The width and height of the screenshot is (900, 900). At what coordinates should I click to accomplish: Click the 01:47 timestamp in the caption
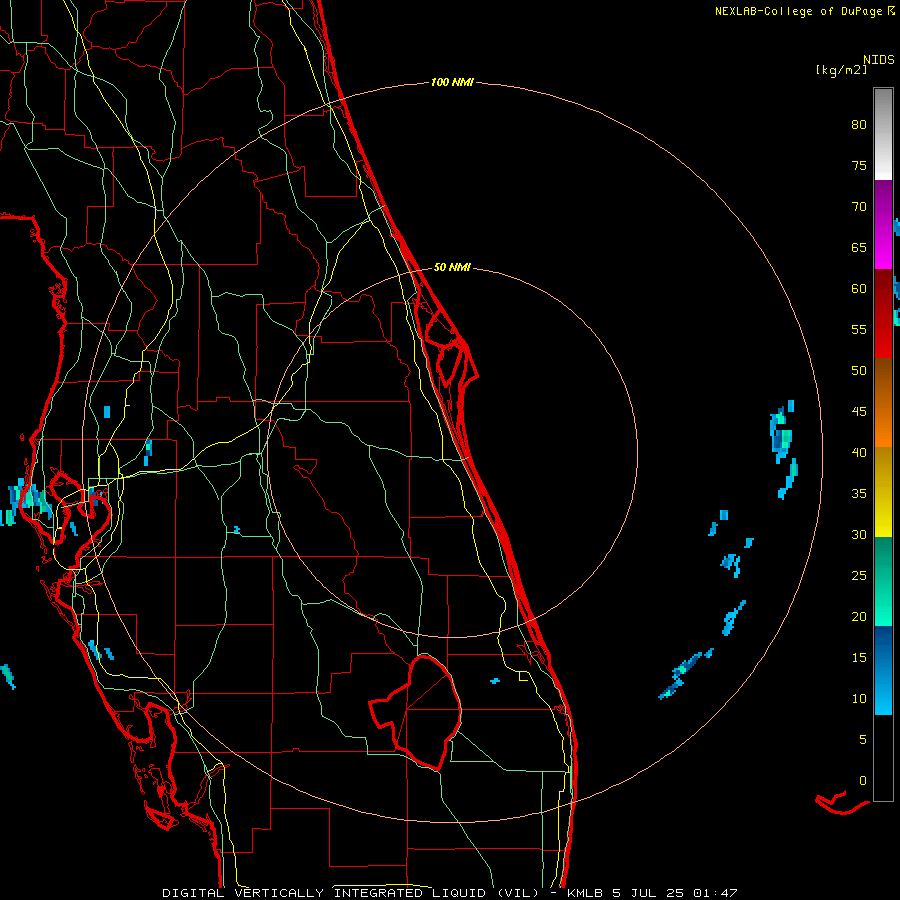tap(715, 893)
